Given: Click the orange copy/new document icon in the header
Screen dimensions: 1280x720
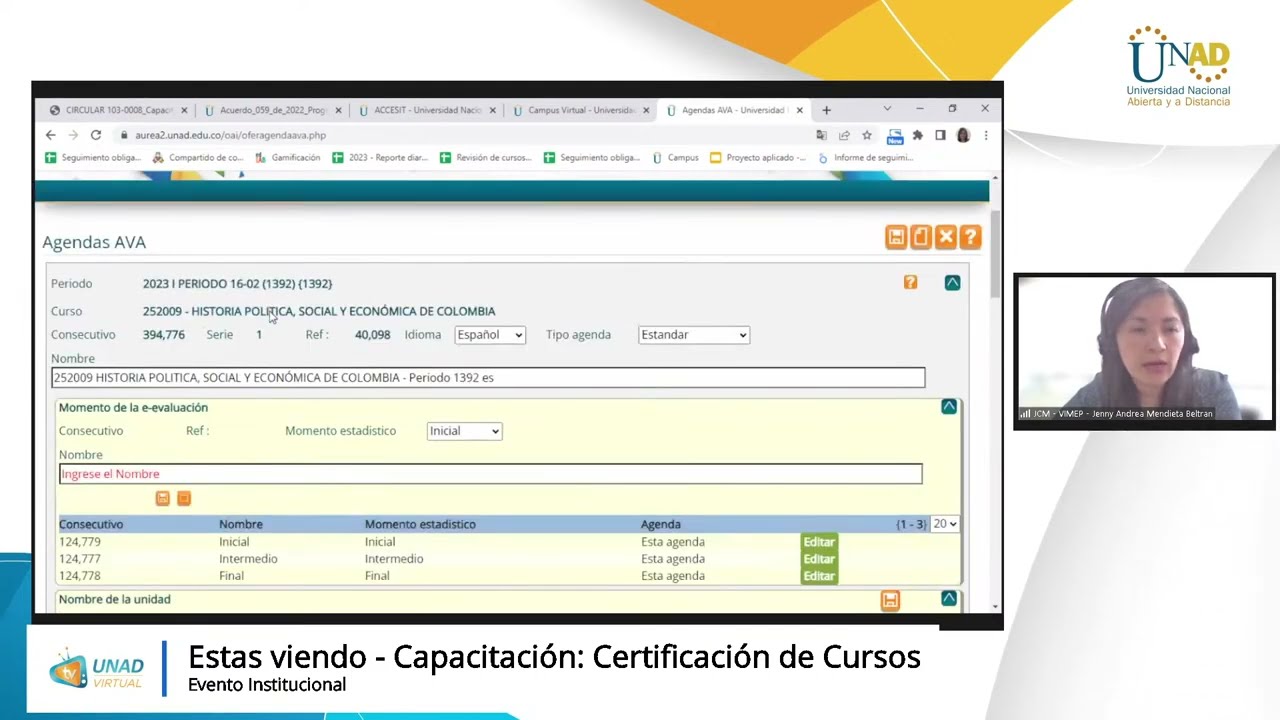Looking at the screenshot, I should point(921,237).
